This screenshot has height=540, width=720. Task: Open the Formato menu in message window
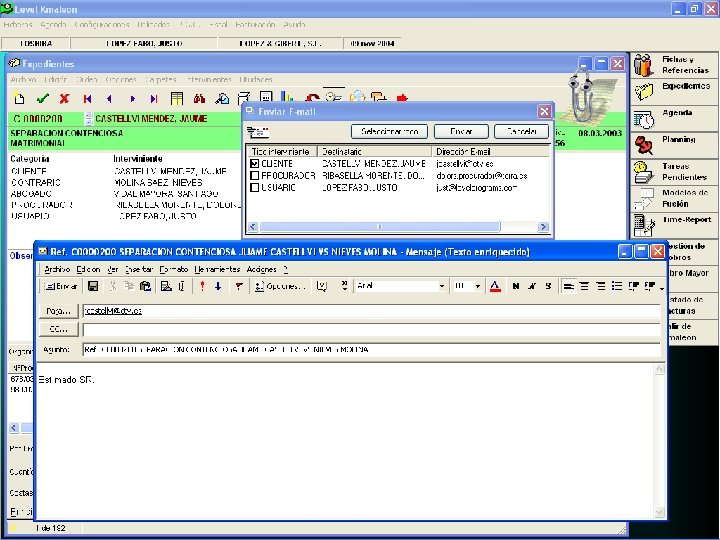tap(174, 270)
